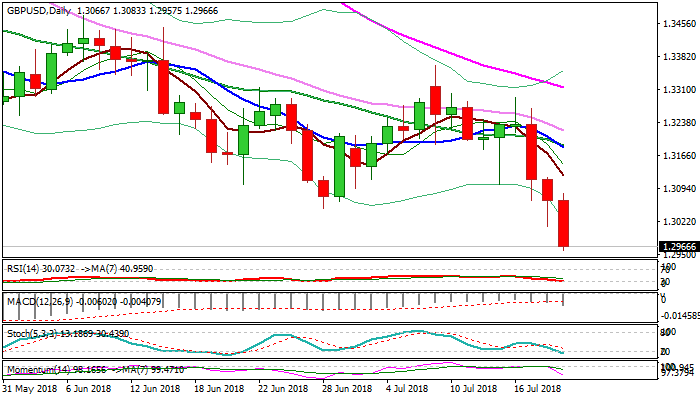This screenshot has height=400, width=700.
Task: Click the 1.31660 price axis label
Action: click(x=678, y=155)
